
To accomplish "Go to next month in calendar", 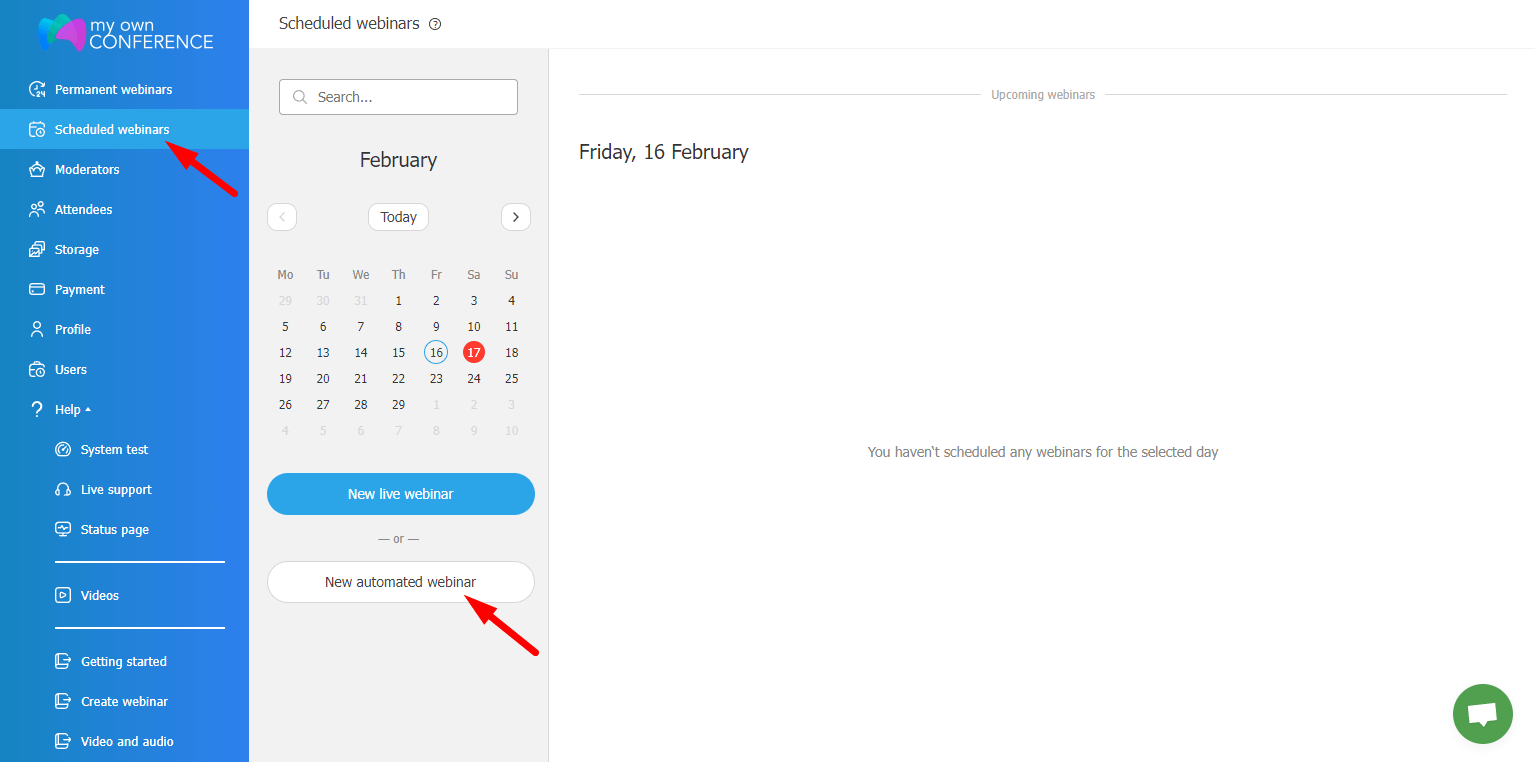I will click(x=515, y=217).
